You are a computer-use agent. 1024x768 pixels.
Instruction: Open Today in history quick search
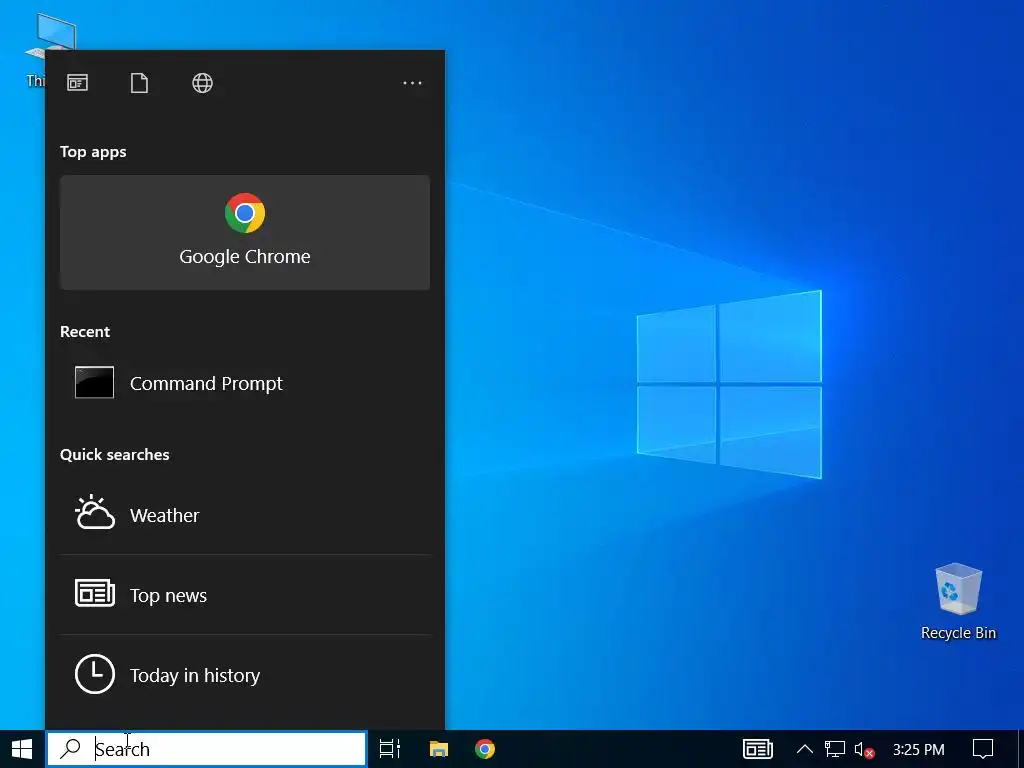coord(245,675)
